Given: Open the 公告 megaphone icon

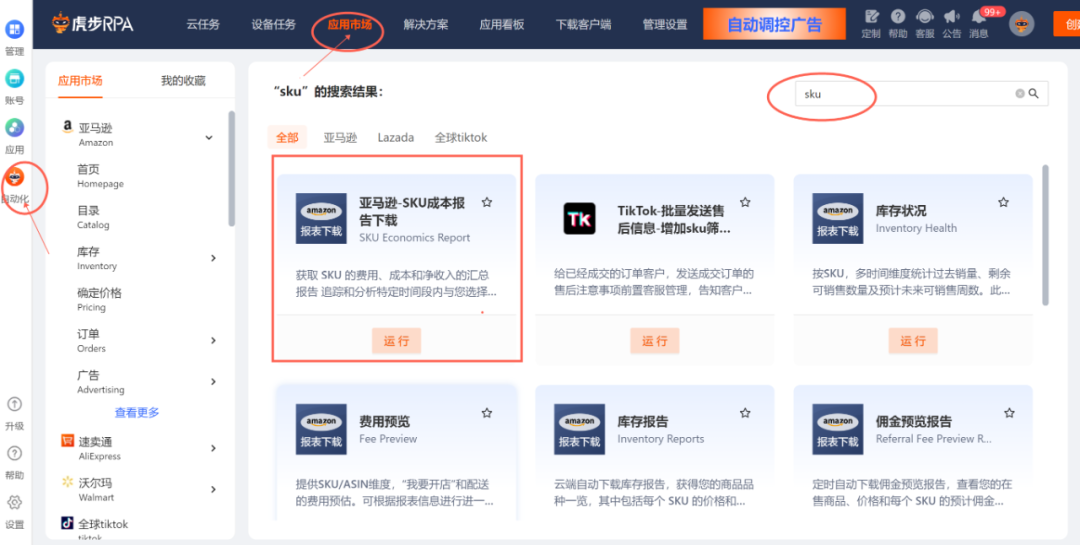Looking at the screenshot, I should (x=952, y=17).
